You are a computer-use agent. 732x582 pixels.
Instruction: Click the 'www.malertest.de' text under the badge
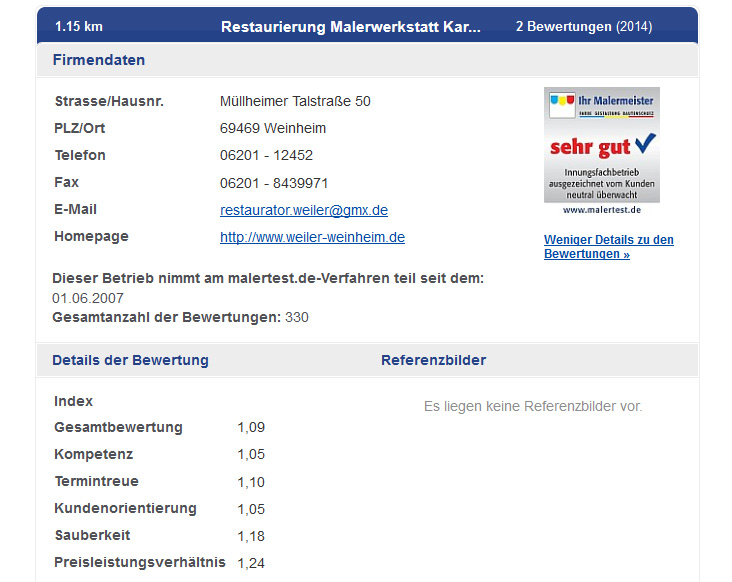(601, 210)
